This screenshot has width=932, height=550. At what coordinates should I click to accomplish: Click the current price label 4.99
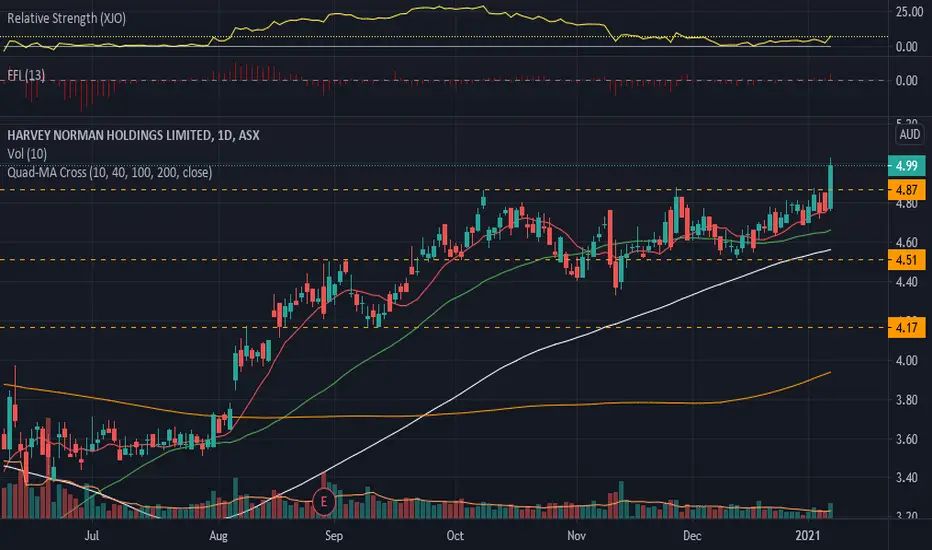pos(906,165)
